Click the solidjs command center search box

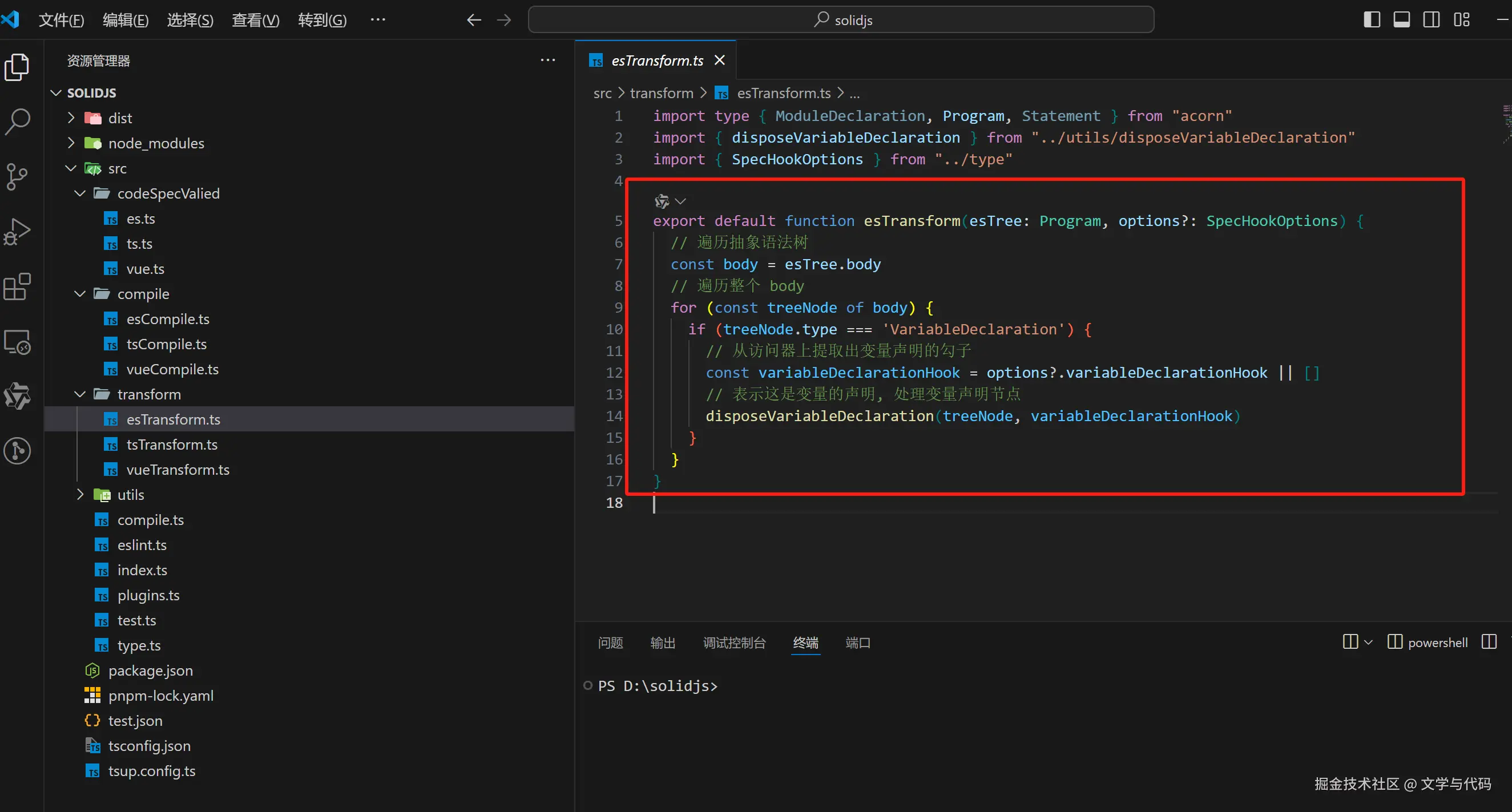pos(841,20)
